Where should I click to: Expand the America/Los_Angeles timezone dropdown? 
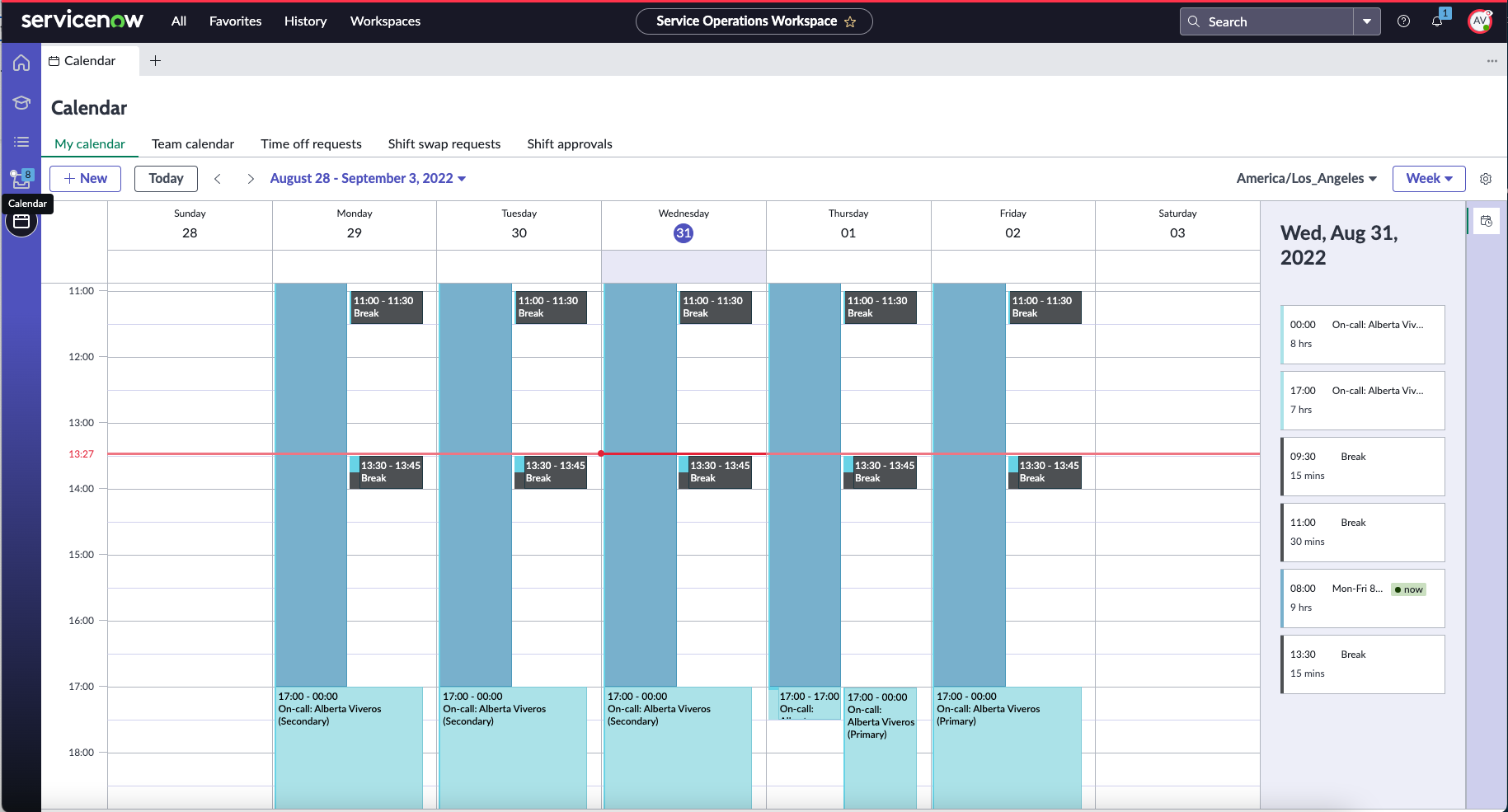coord(1306,178)
